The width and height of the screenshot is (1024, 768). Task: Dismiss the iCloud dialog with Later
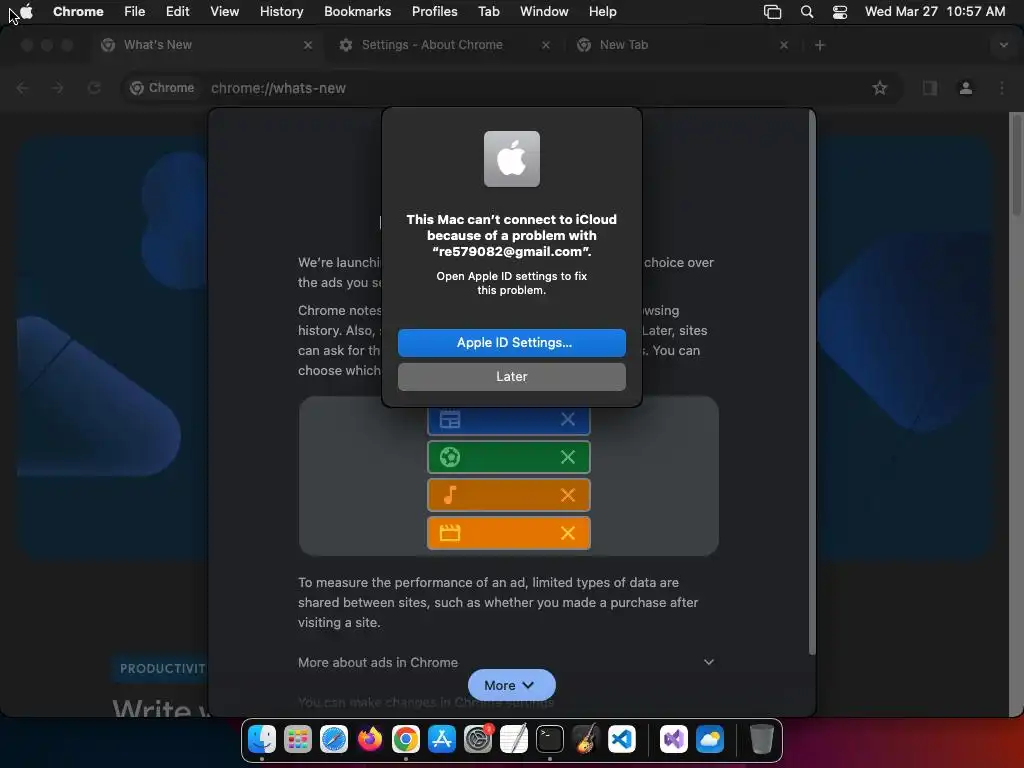(x=511, y=377)
